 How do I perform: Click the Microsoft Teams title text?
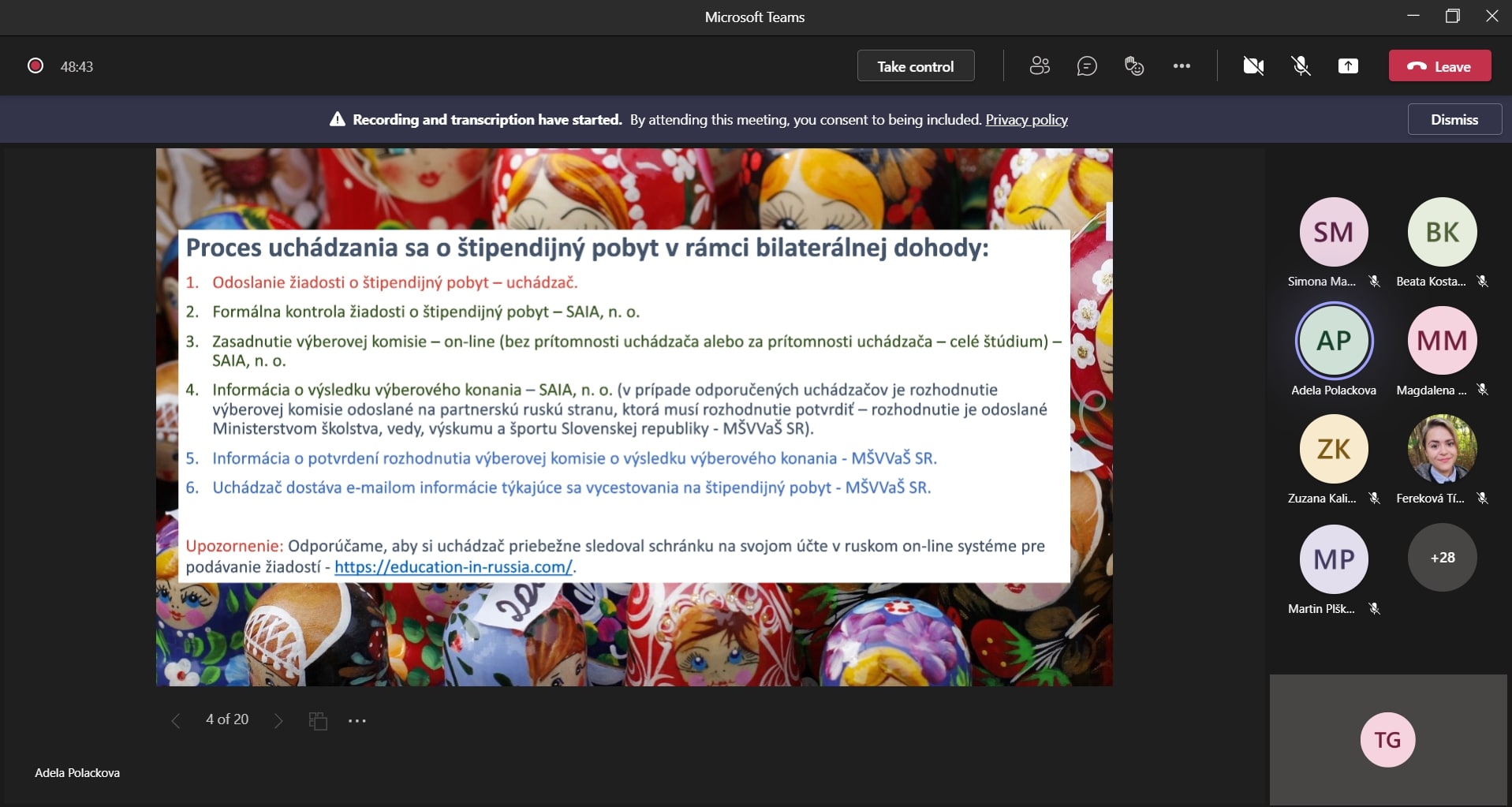pyautogui.click(x=755, y=17)
